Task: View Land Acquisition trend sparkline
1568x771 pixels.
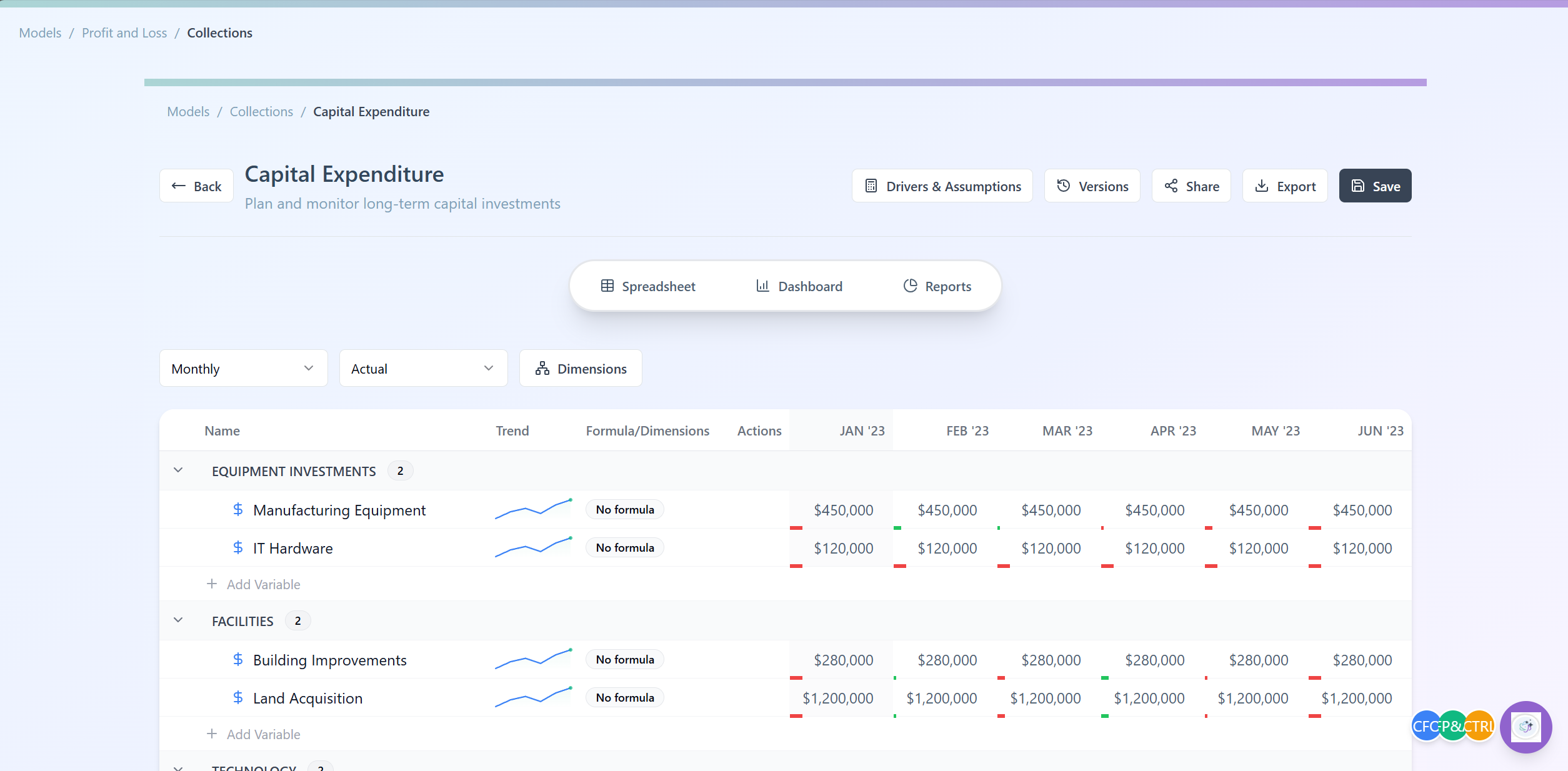Action: tap(534, 697)
